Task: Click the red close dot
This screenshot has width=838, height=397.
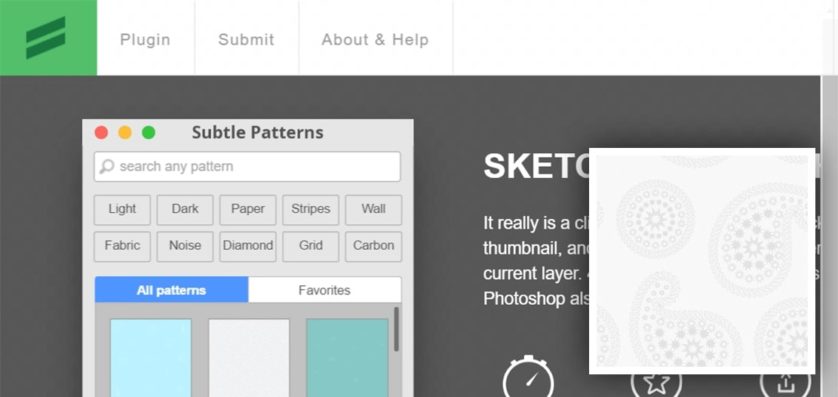Action: point(102,133)
